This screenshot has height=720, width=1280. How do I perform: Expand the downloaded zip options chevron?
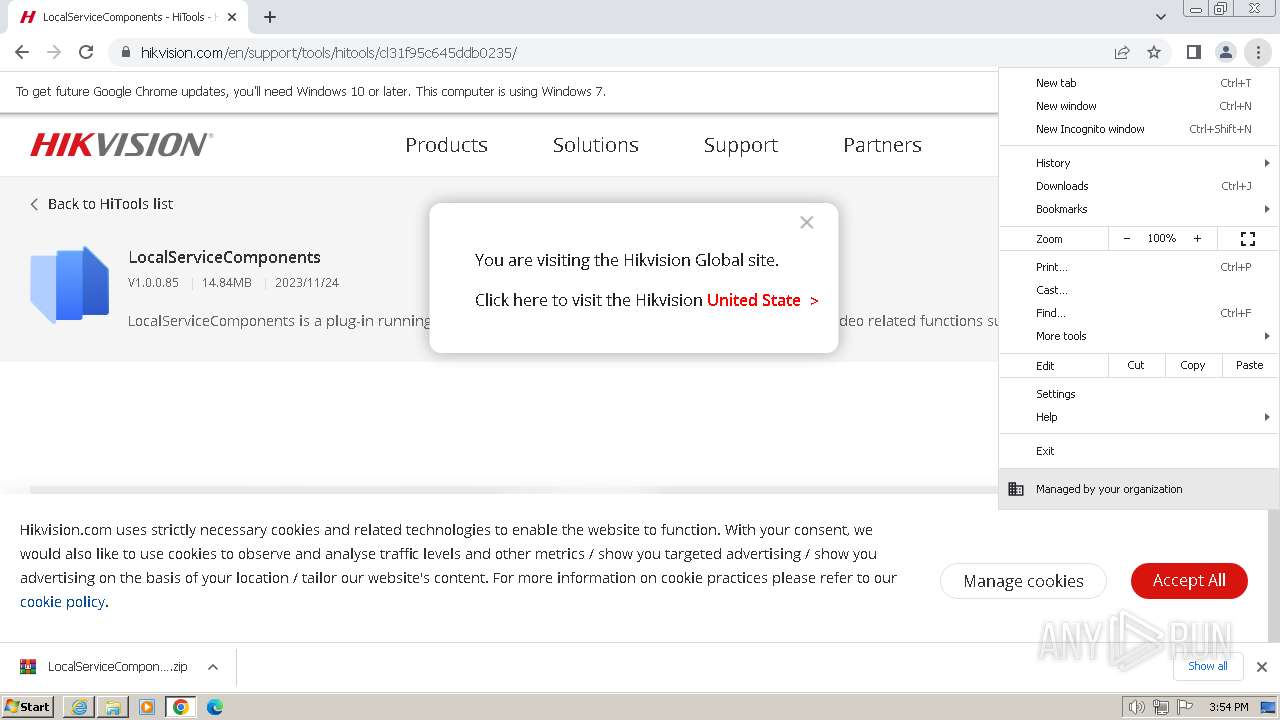point(213,667)
